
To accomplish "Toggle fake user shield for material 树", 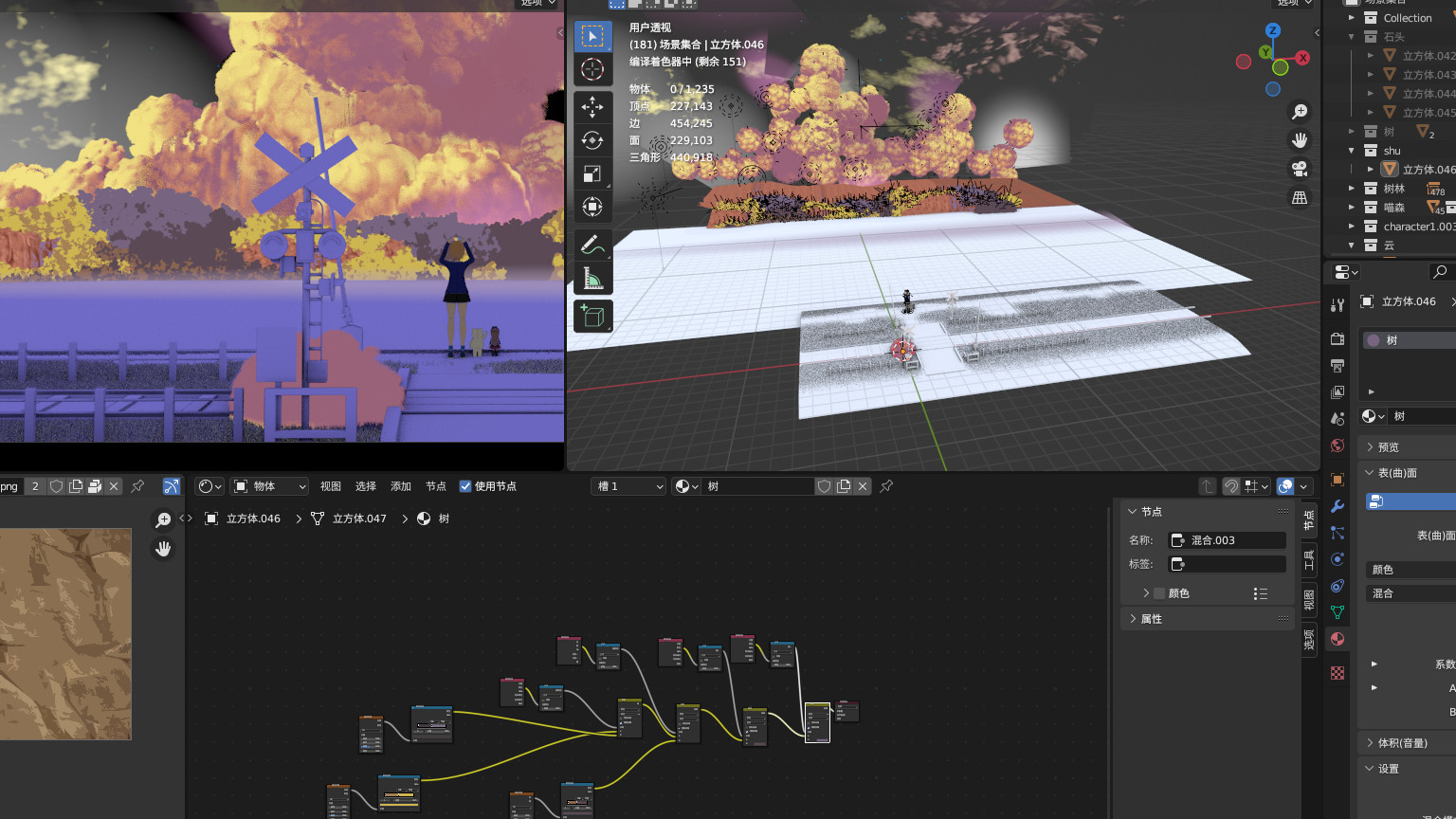I will 824,486.
